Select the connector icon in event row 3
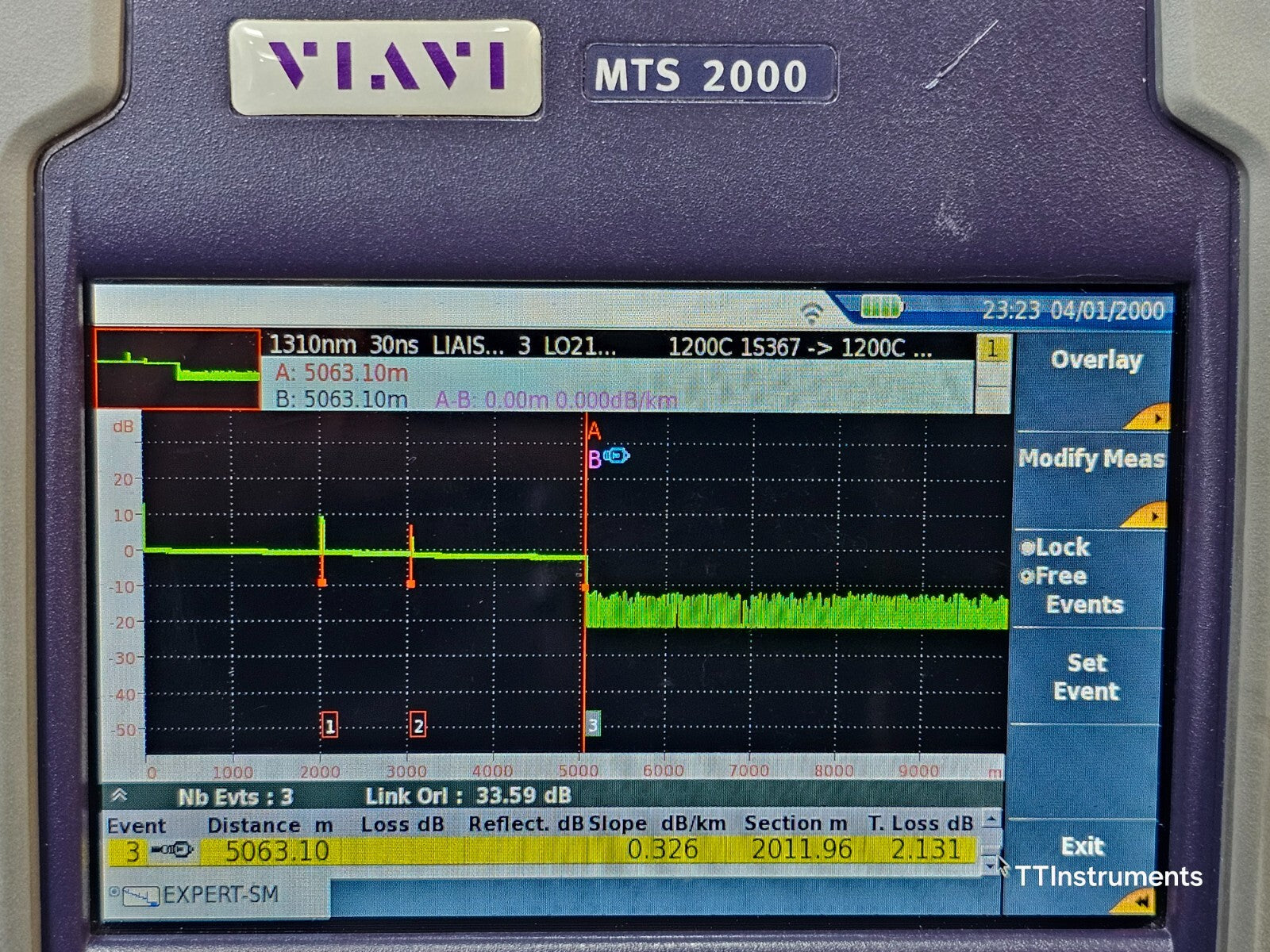The height and width of the screenshot is (952, 1270). 171,849
